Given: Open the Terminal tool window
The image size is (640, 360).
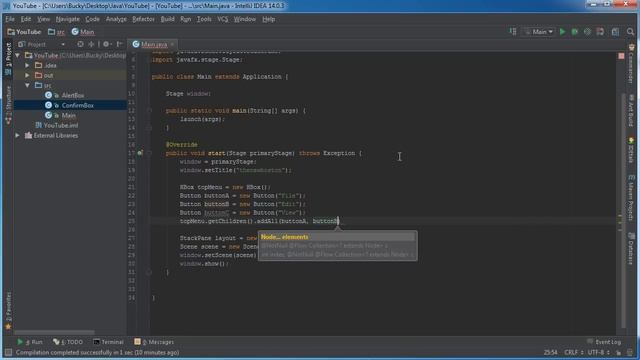Looking at the screenshot, I should (x=108, y=342).
